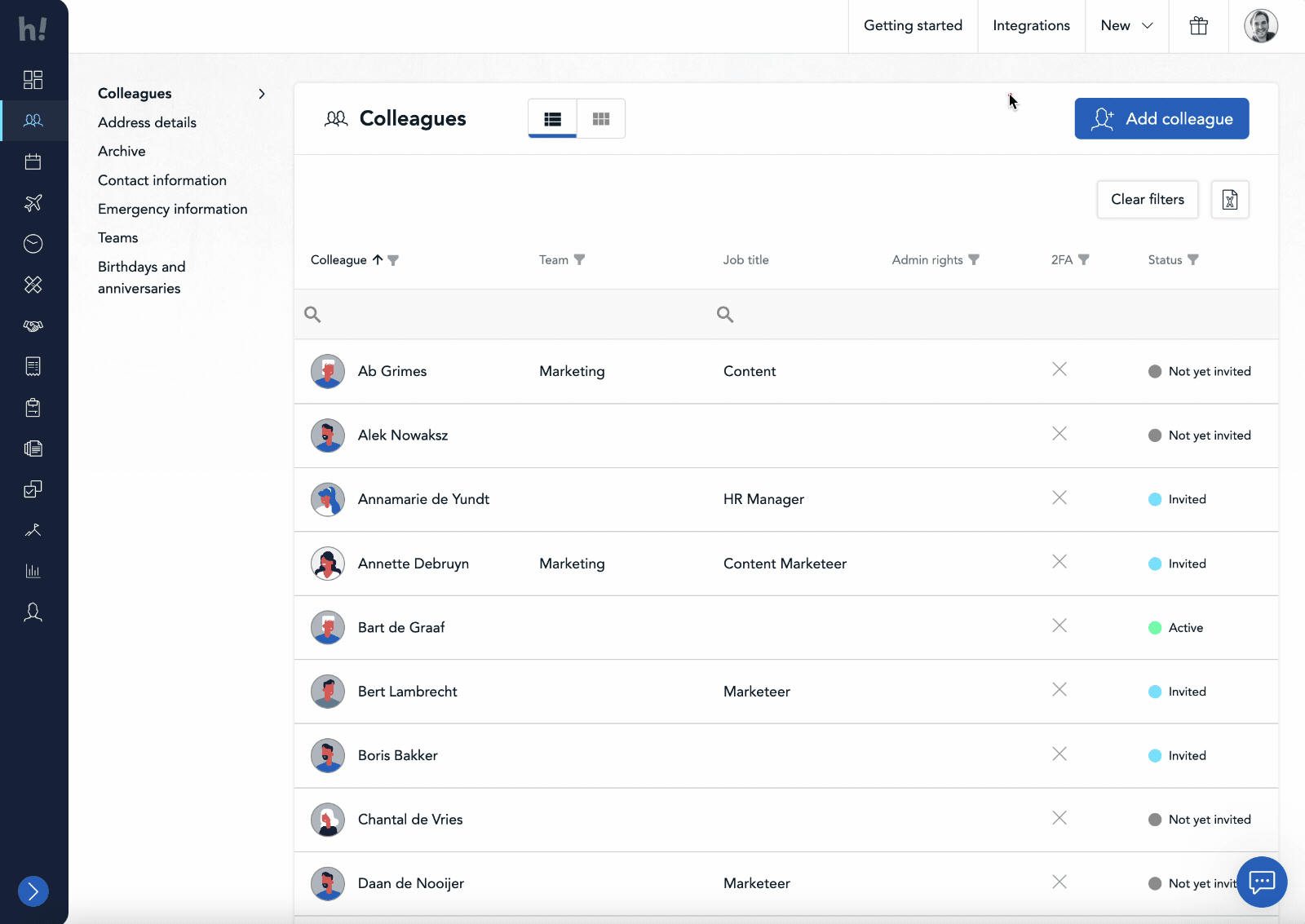This screenshot has width=1305, height=924.
Task: Open the Status column filter
Action: pyautogui.click(x=1193, y=260)
